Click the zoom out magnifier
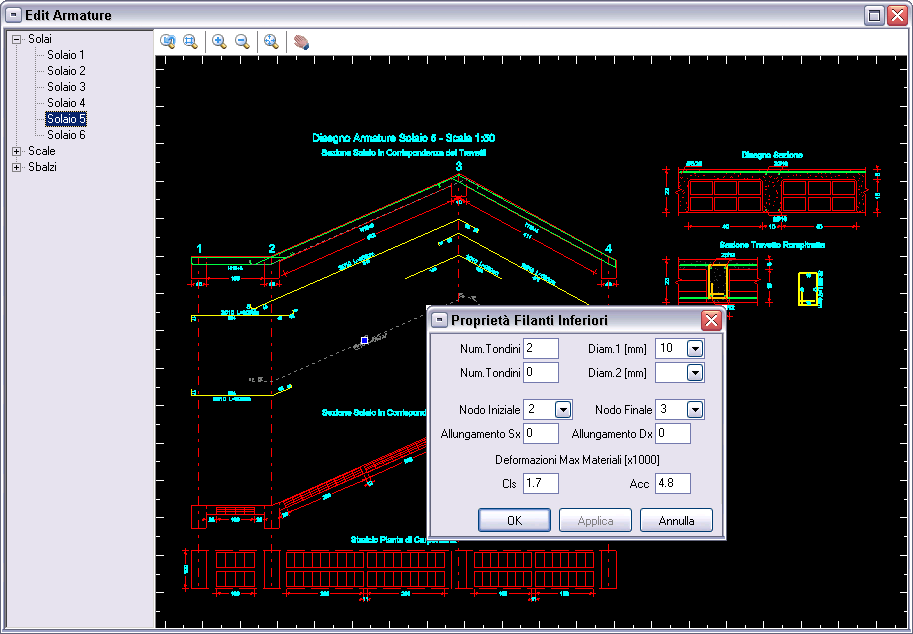 (x=241, y=41)
